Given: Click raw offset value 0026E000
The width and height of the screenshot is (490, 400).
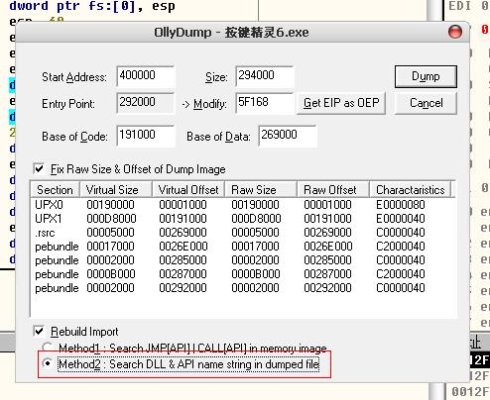Looking at the screenshot, I should [x=328, y=246].
